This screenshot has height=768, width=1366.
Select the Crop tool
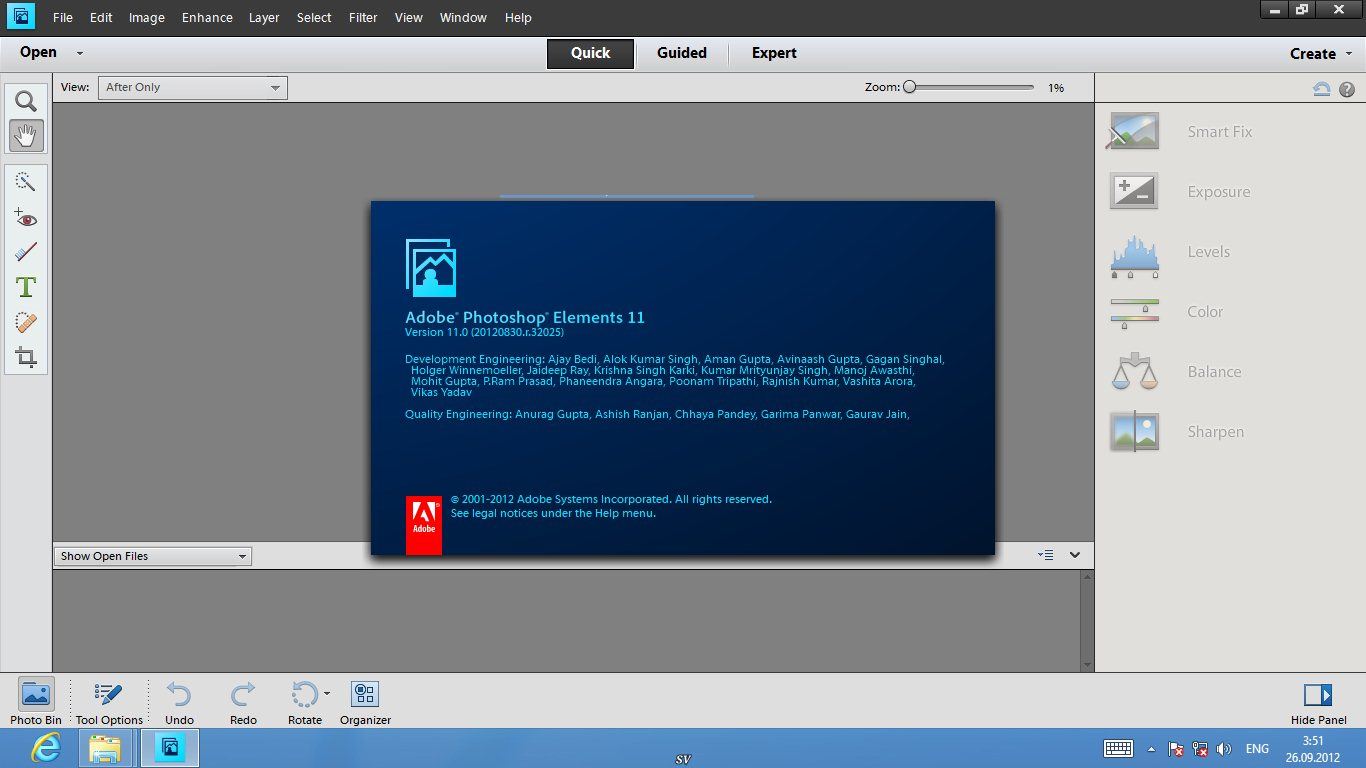point(26,357)
